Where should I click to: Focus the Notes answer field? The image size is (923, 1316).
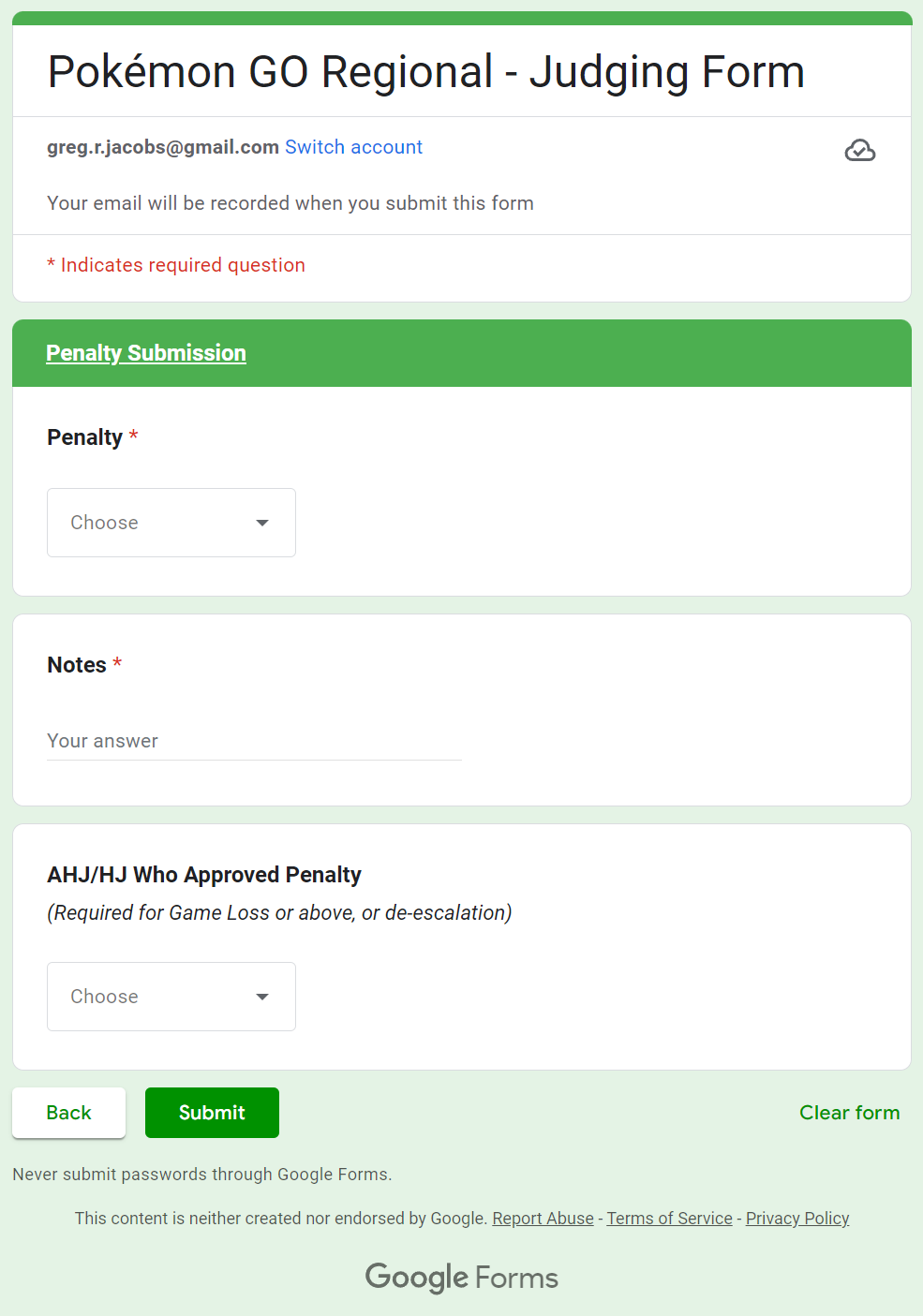(254, 741)
